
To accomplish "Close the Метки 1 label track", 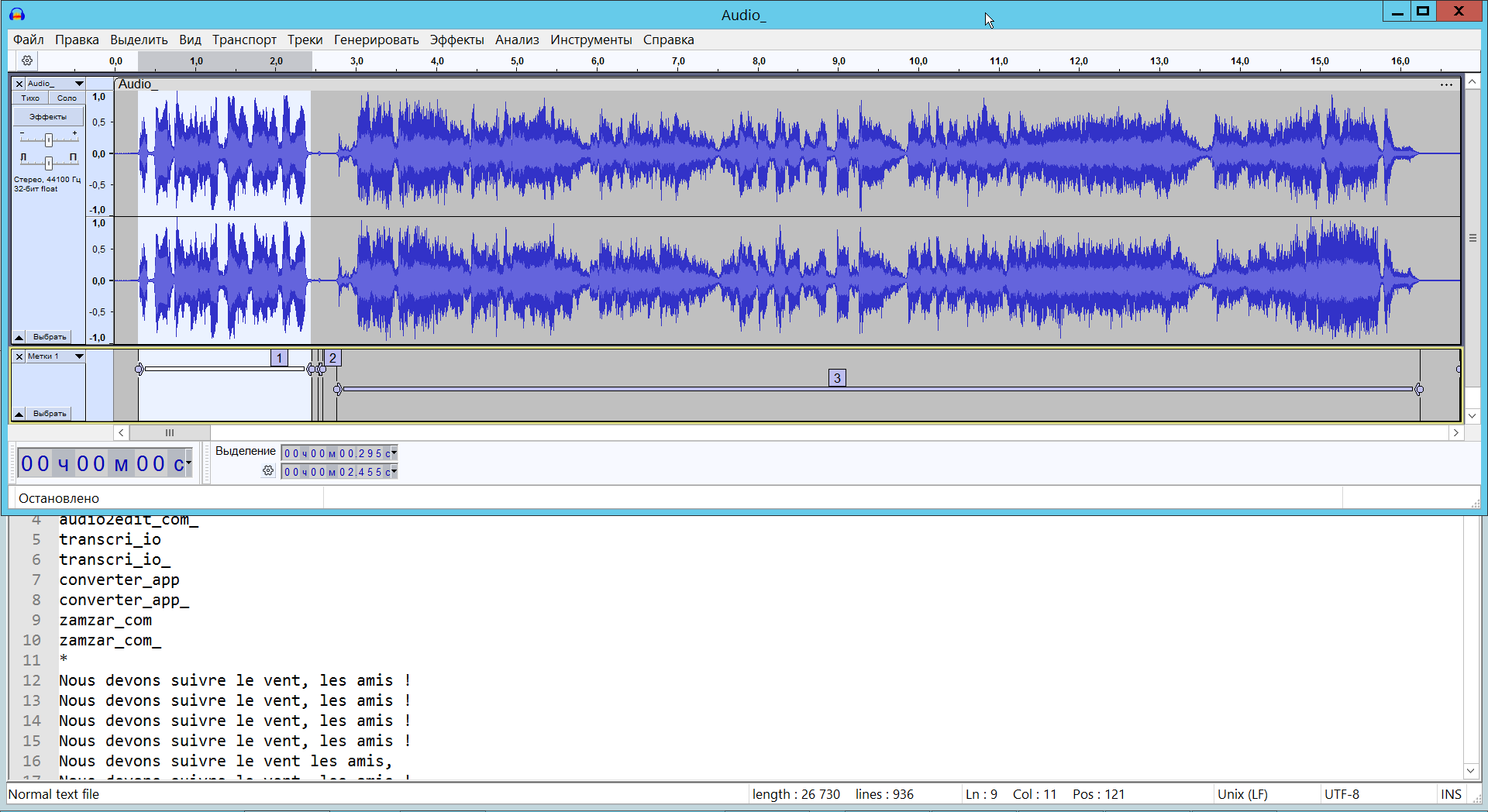I will [19, 356].
